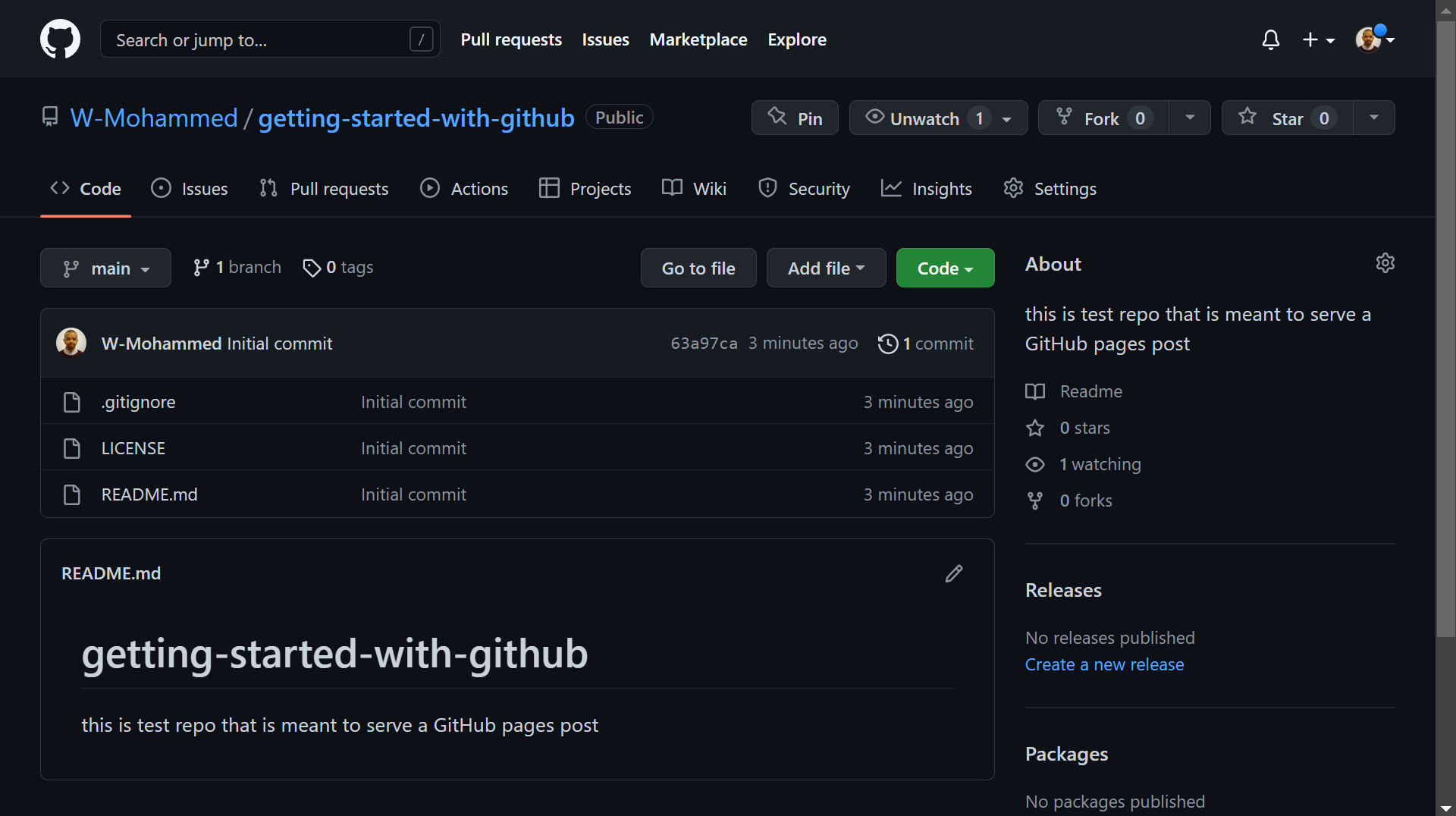The height and width of the screenshot is (816, 1456).
Task: Click the Create a new release link
Action: pos(1104,664)
